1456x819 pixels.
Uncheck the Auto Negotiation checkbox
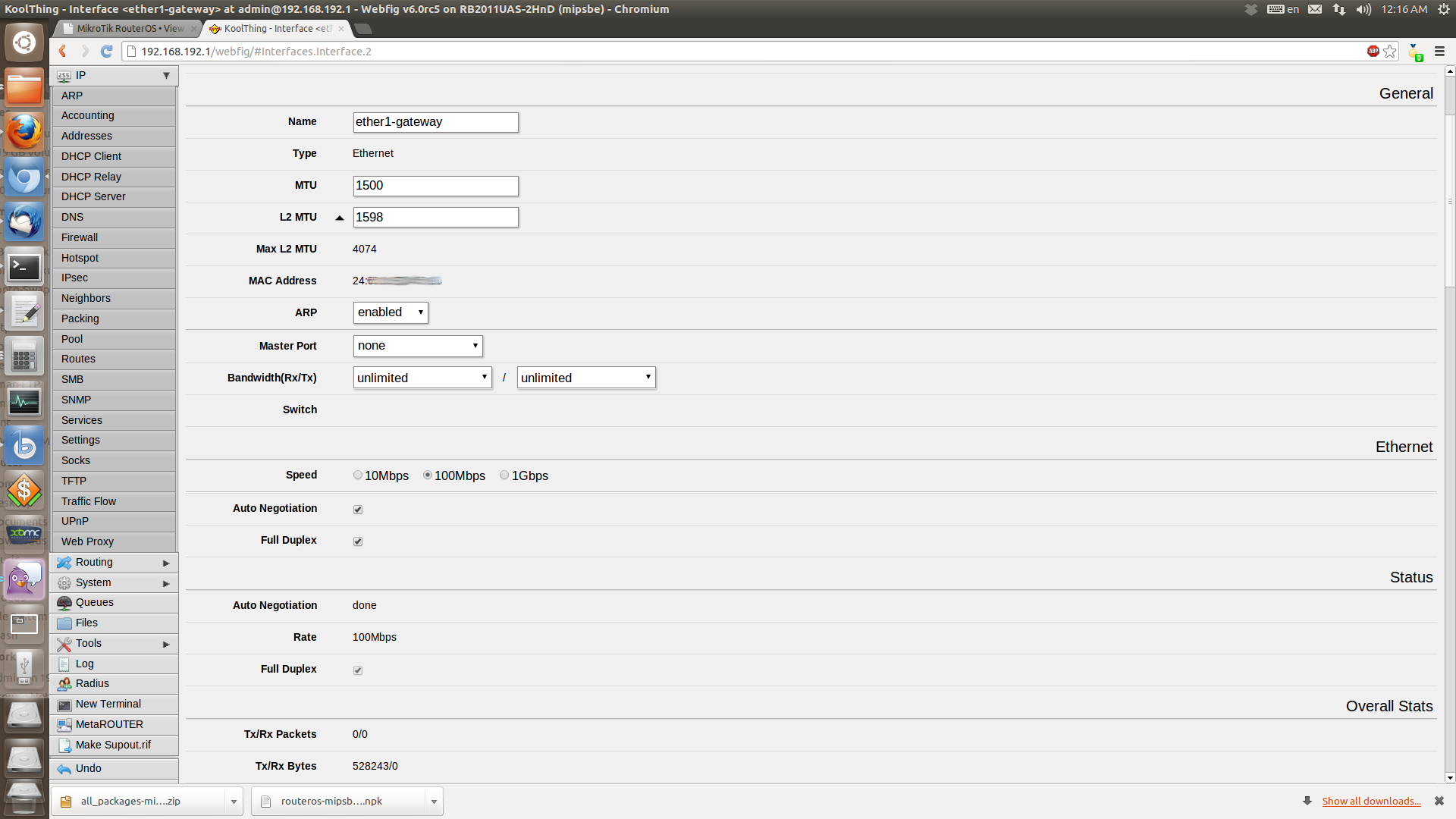tap(358, 510)
